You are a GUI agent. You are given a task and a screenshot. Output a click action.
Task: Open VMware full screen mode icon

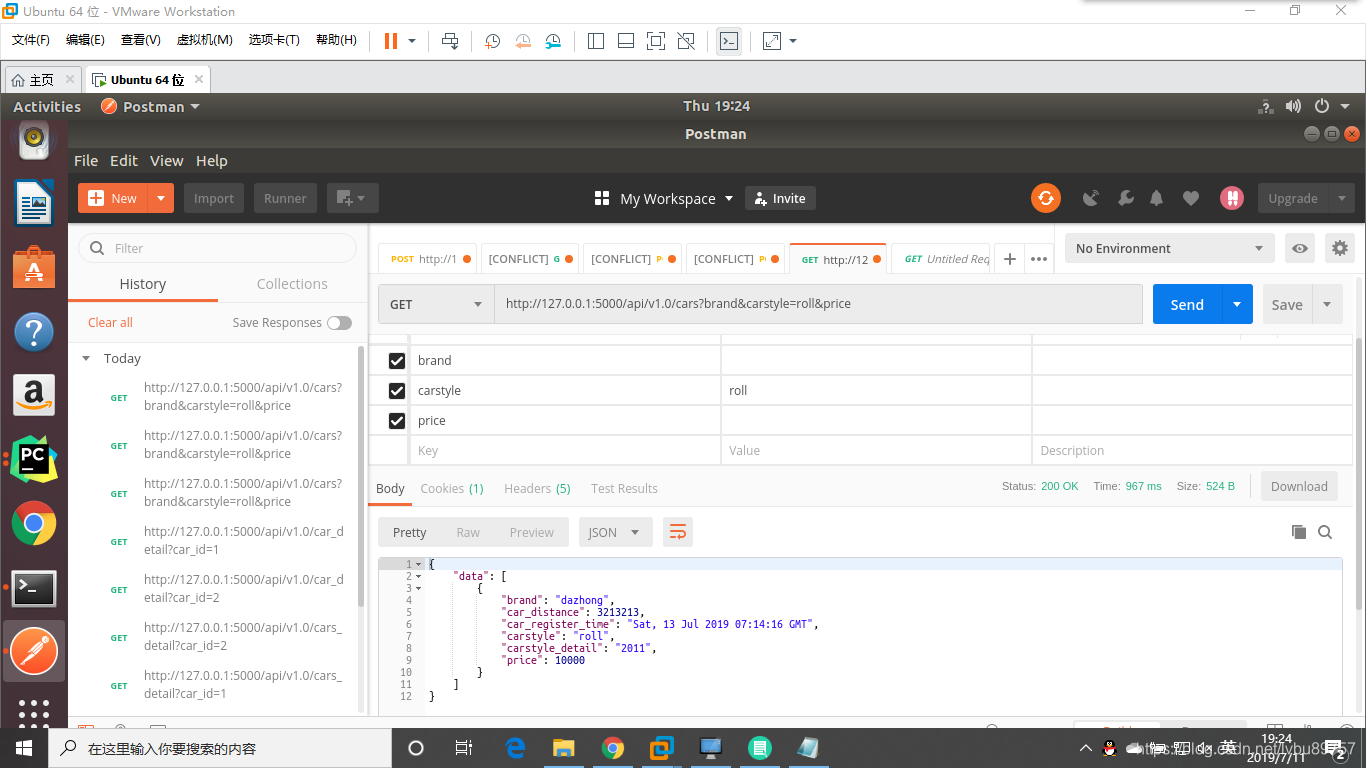click(655, 40)
